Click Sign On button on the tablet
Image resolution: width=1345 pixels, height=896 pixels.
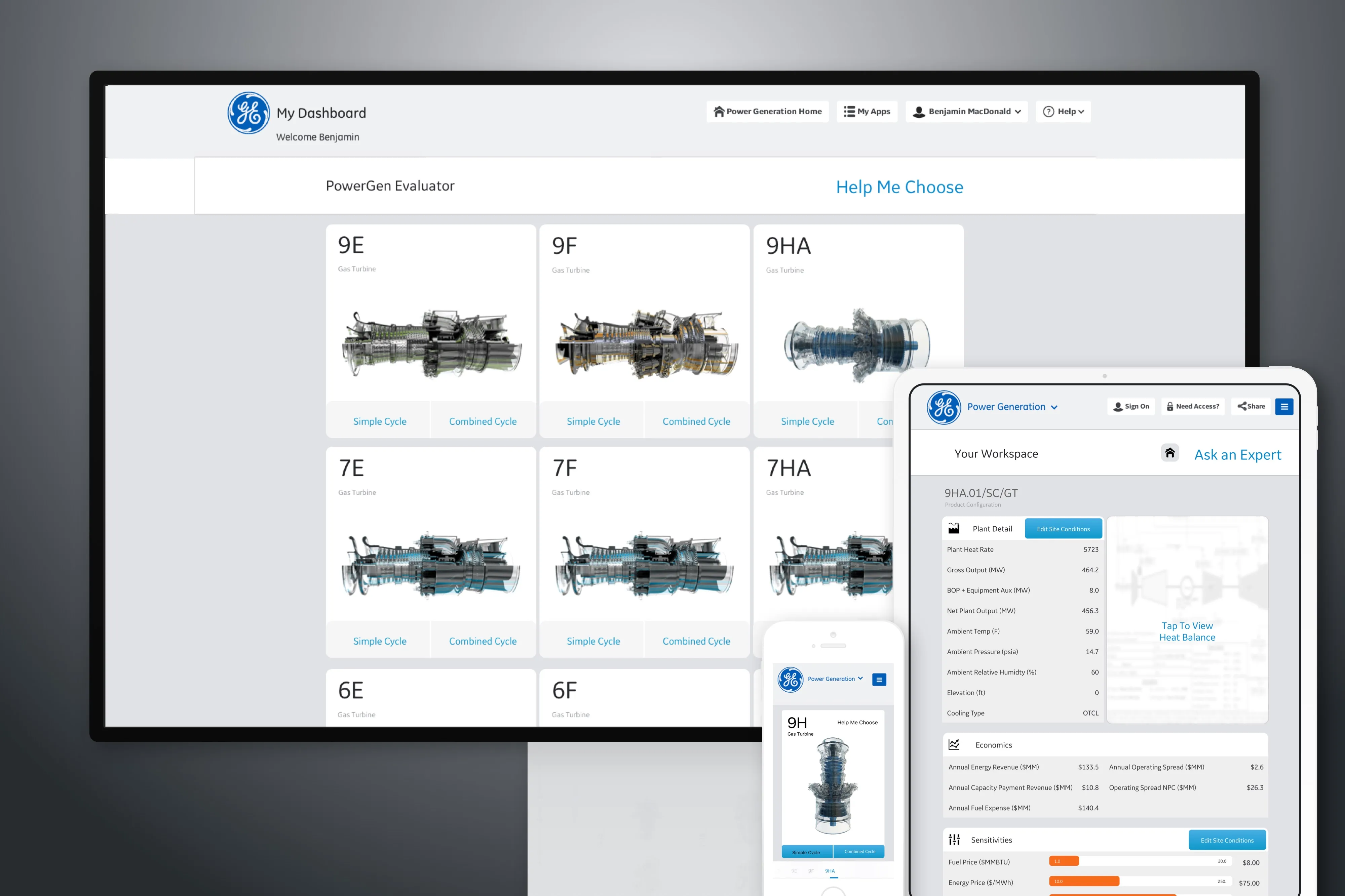tap(1131, 406)
